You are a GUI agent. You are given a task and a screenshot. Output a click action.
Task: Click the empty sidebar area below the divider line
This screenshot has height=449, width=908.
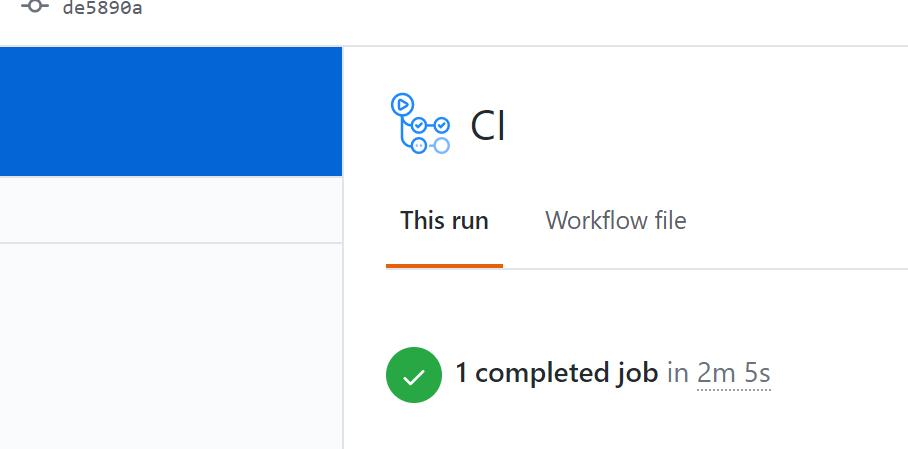point(171,346)
